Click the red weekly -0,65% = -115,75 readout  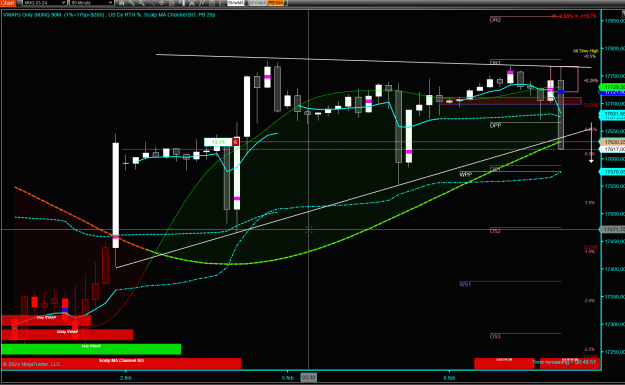coord(574,16)
